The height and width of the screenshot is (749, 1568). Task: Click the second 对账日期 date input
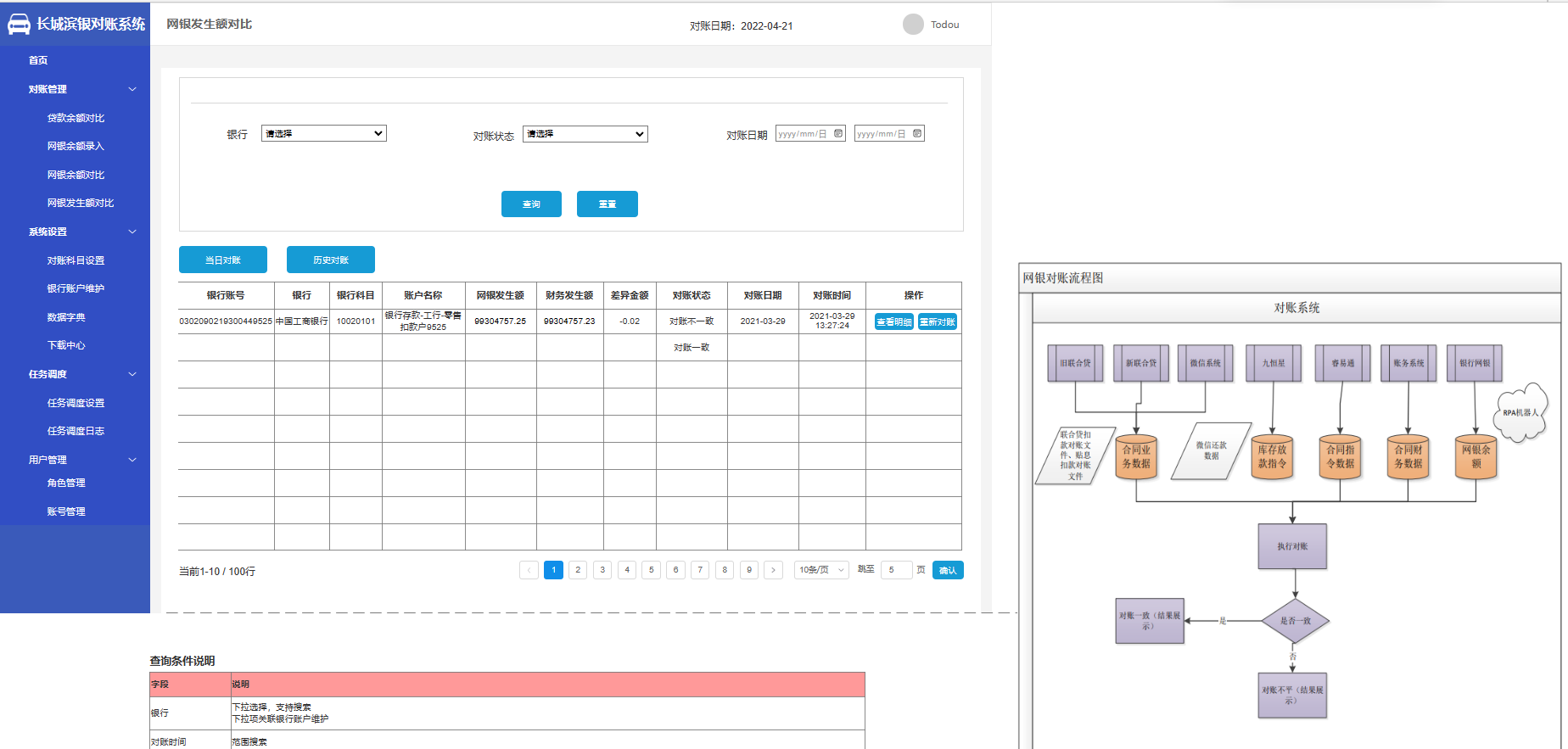click(889, 133)
